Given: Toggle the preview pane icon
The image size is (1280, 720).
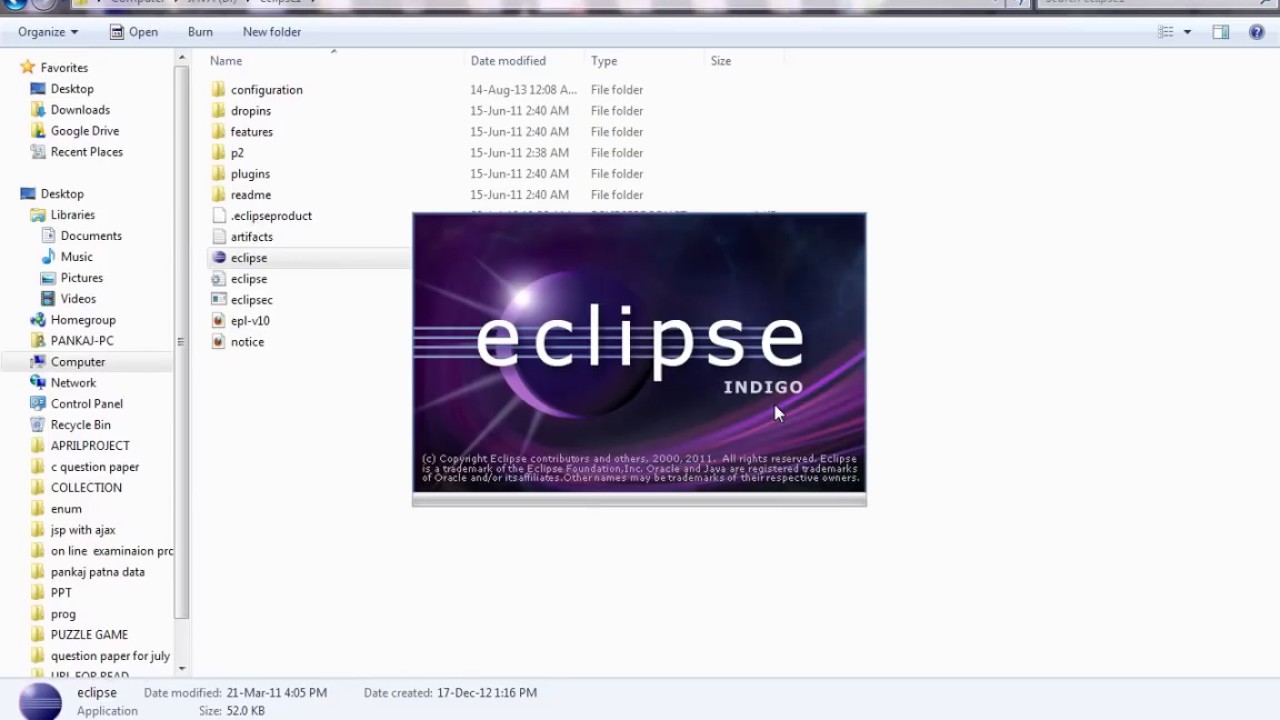Looking at the screenshot, I should [x=1221, y=32].
